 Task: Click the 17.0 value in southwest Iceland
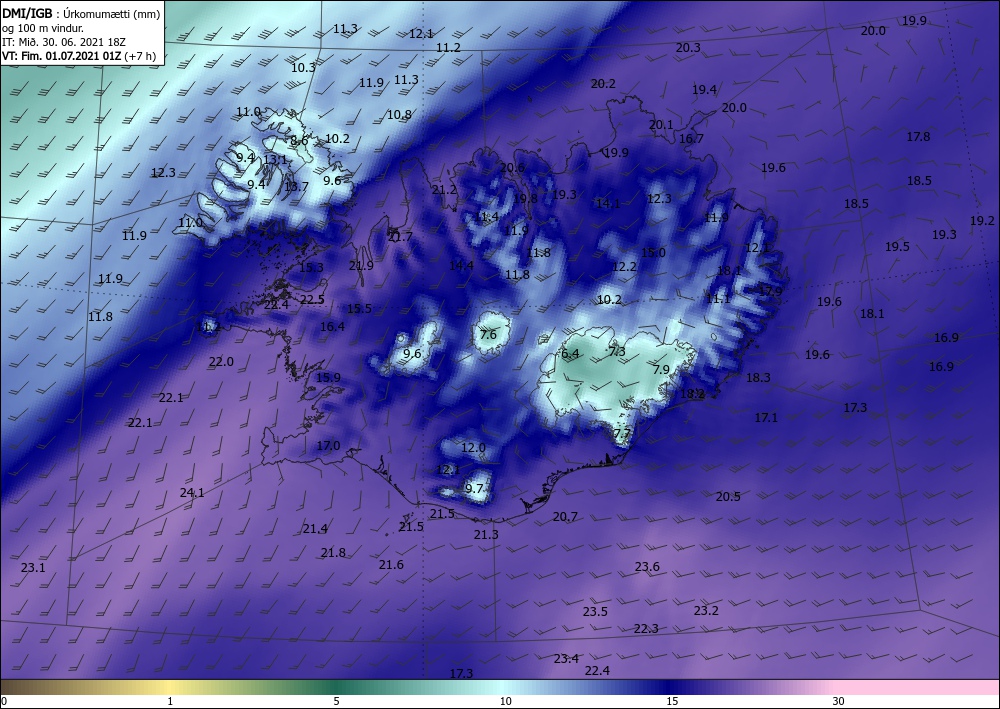(x=328, y=446)
